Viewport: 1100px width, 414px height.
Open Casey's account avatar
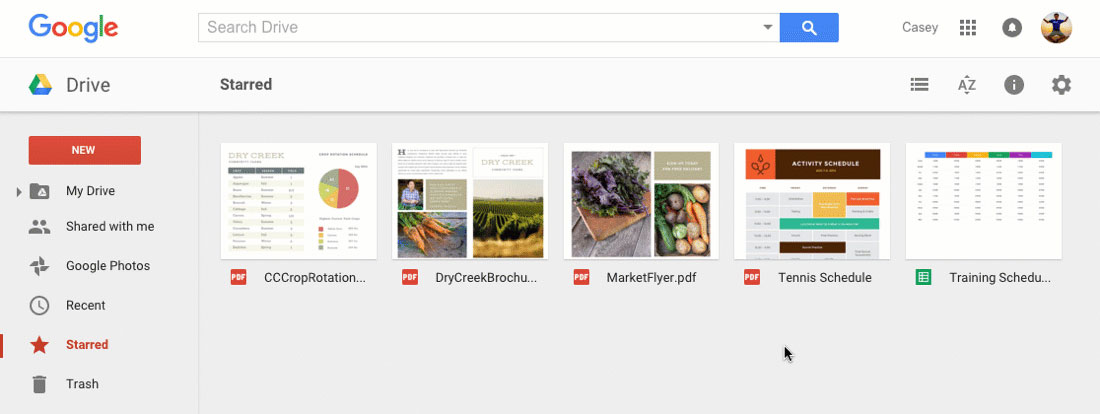click(1057, 27)
